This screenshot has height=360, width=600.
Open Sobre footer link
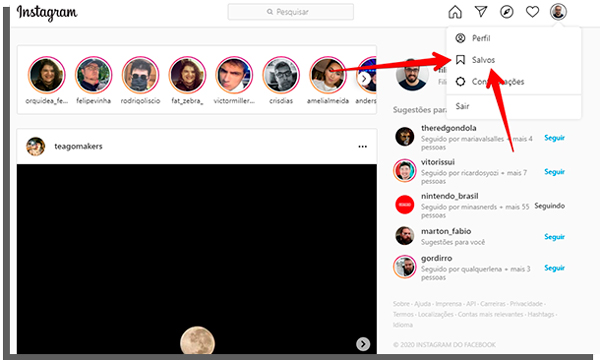tap(401, 304)
